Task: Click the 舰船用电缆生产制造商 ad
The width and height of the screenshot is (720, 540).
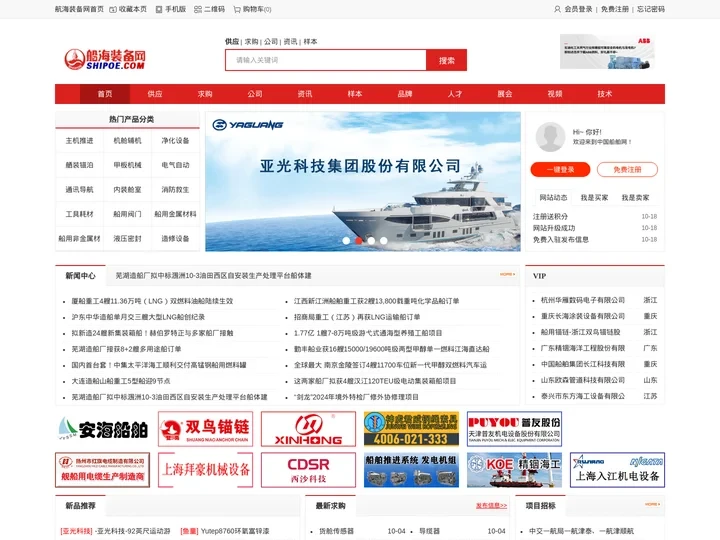Action: (x=102, y=470)
